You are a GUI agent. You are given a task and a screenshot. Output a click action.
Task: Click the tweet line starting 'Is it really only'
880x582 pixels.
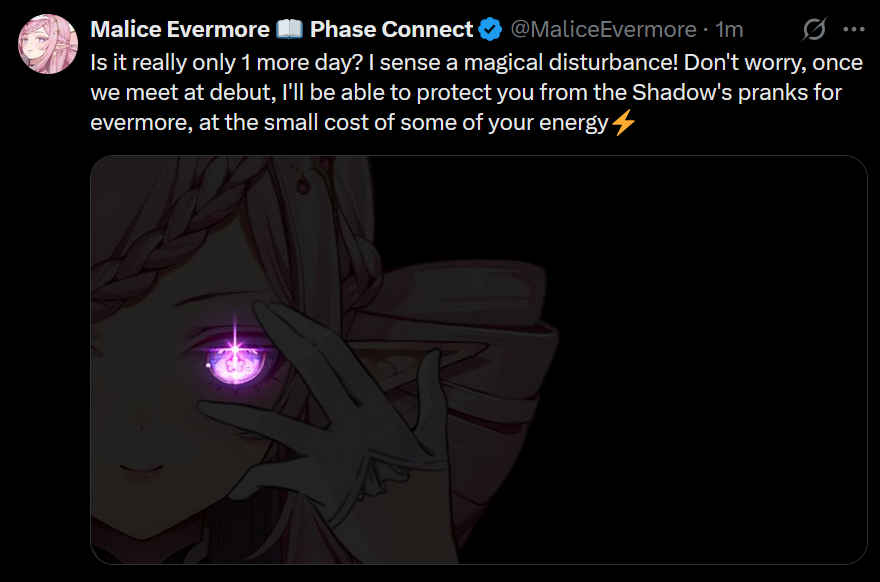[476, 62]
